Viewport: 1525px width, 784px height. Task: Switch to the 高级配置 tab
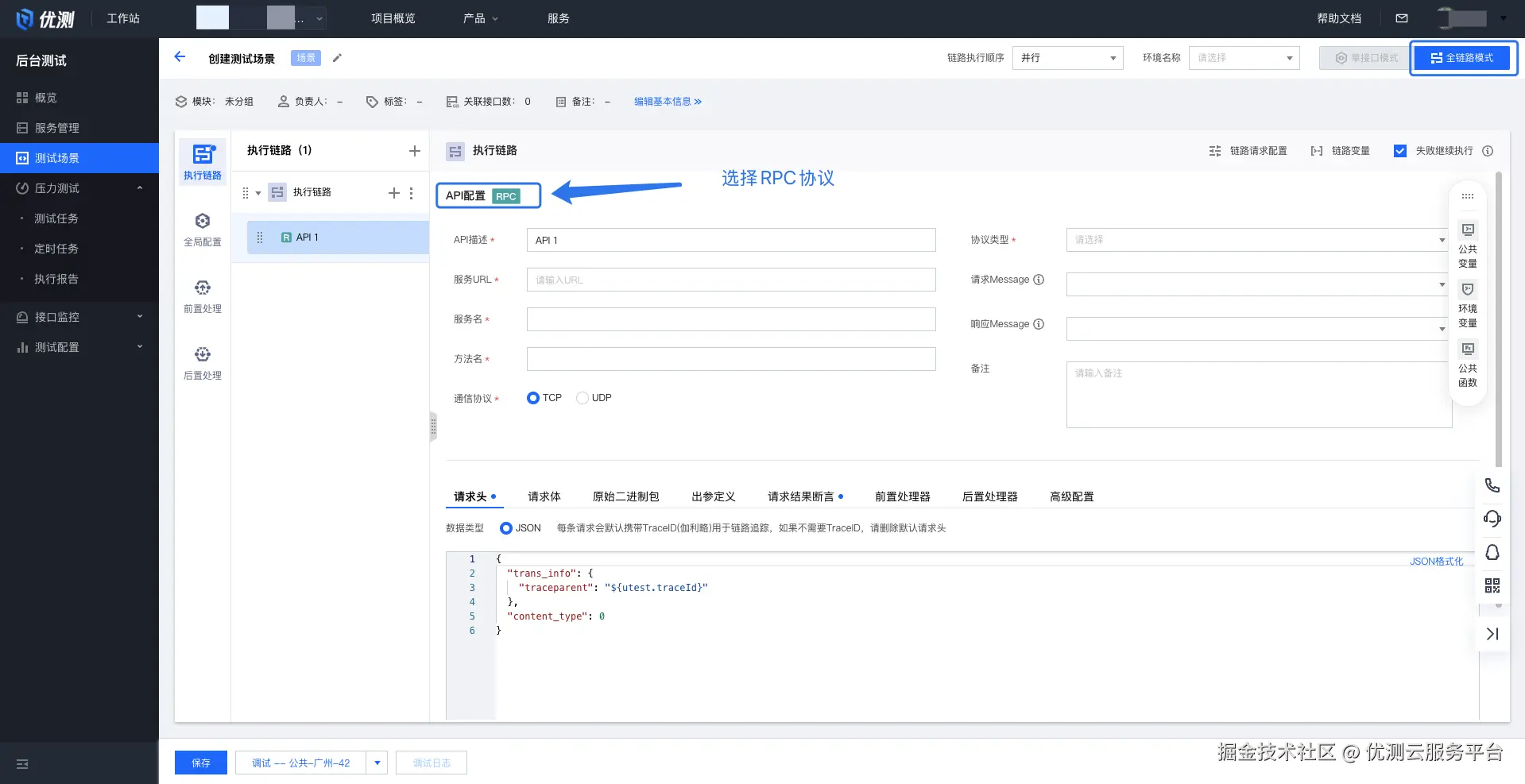1072,496
